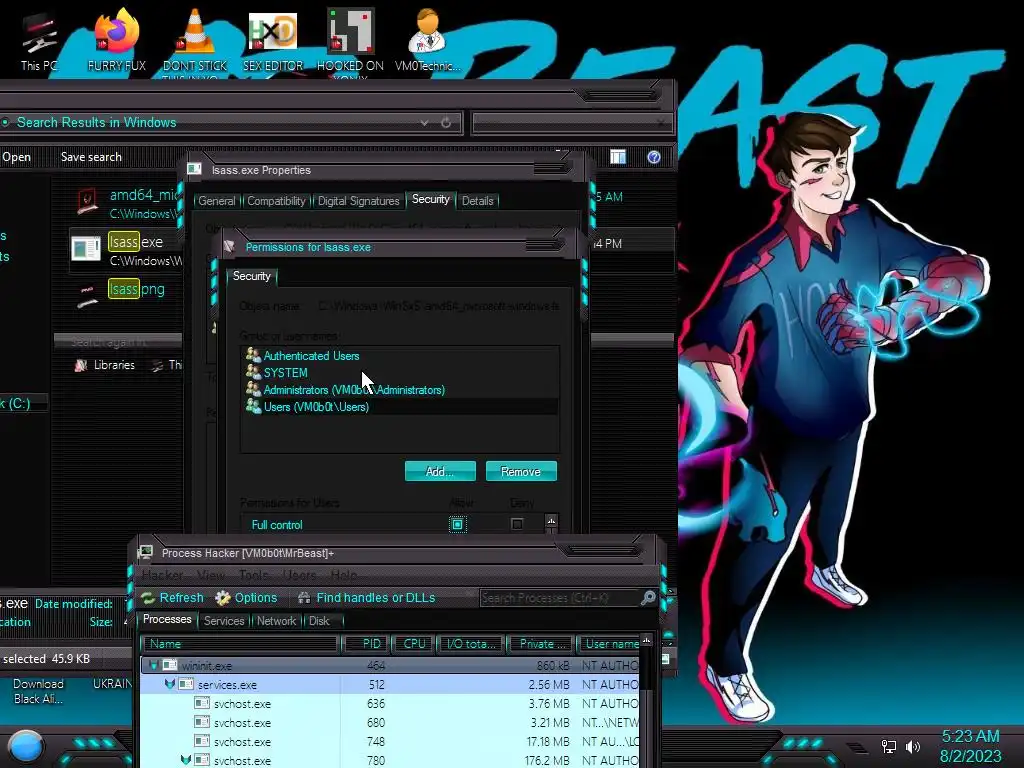Open the Tools menu in Process Hacker

click(x=253, y=575)
